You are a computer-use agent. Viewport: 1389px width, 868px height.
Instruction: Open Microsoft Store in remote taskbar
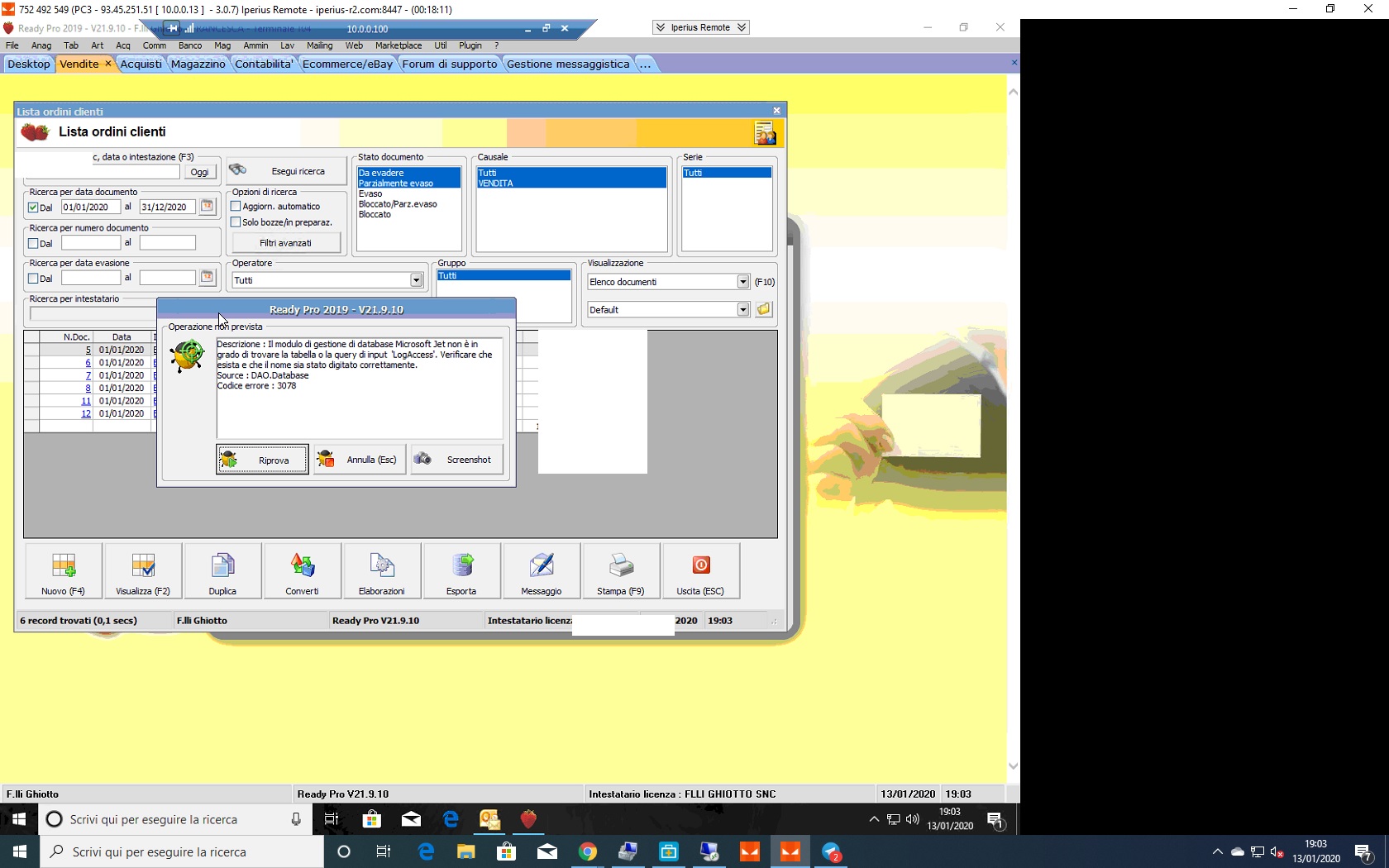tap(372, 819)
